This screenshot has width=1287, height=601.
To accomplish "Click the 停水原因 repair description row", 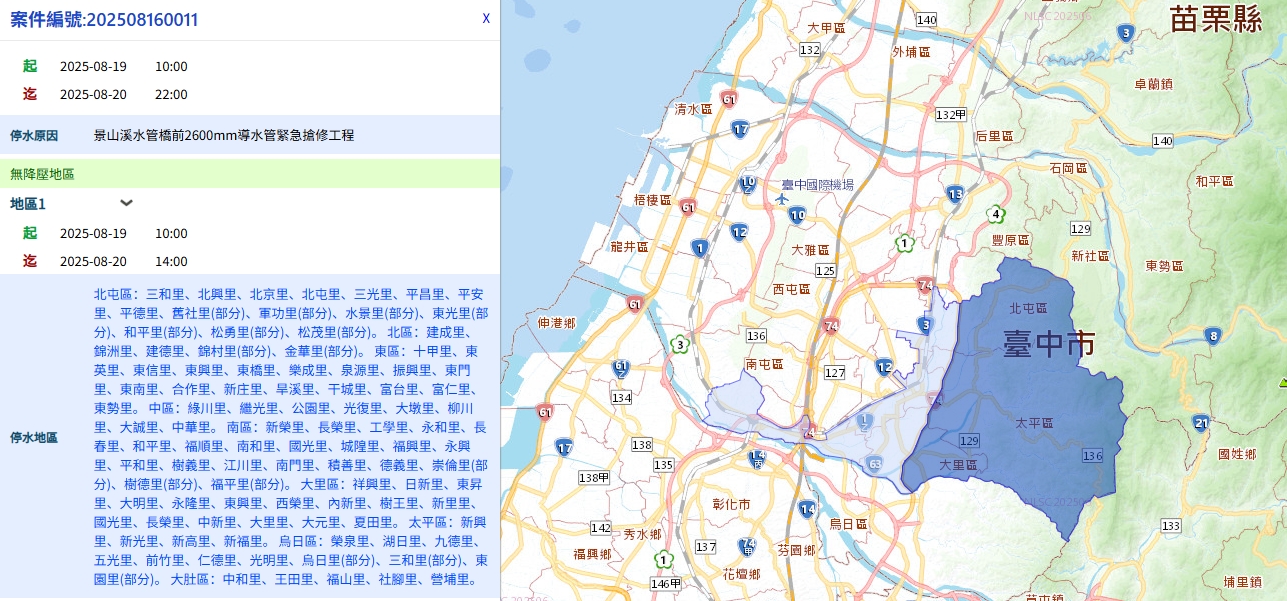I will (x=224, y=135).
